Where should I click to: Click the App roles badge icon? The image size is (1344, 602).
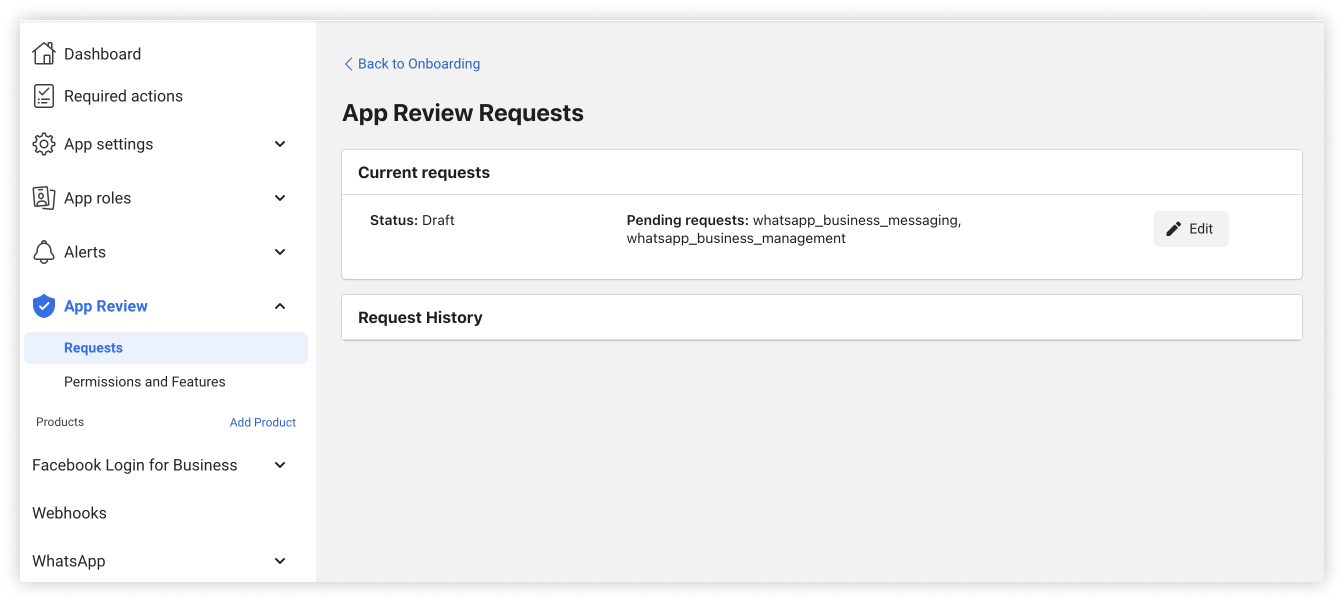tap(43, 197)
